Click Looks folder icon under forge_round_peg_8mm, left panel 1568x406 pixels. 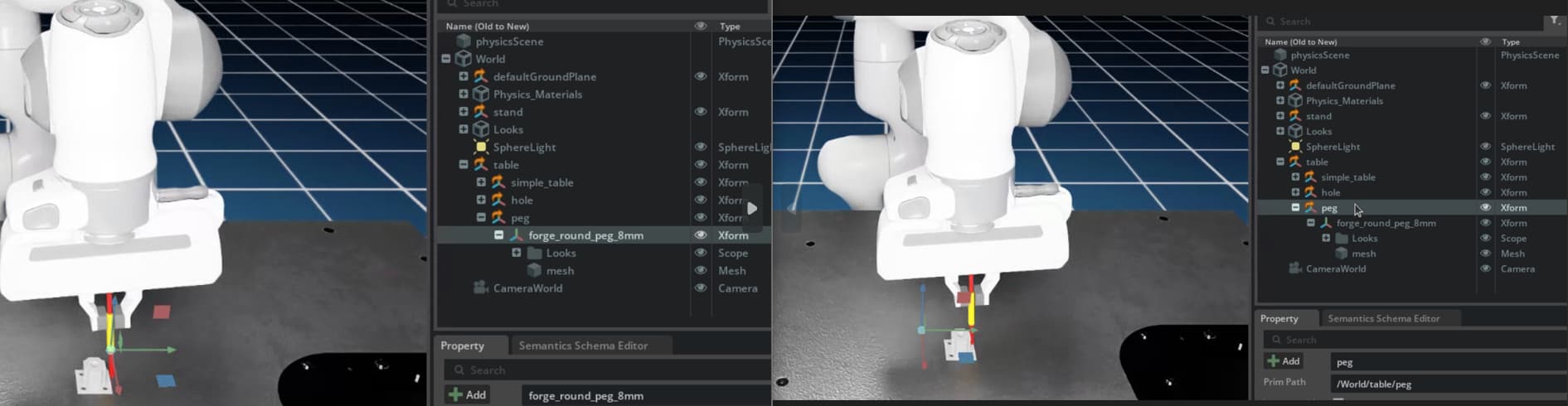534,253
